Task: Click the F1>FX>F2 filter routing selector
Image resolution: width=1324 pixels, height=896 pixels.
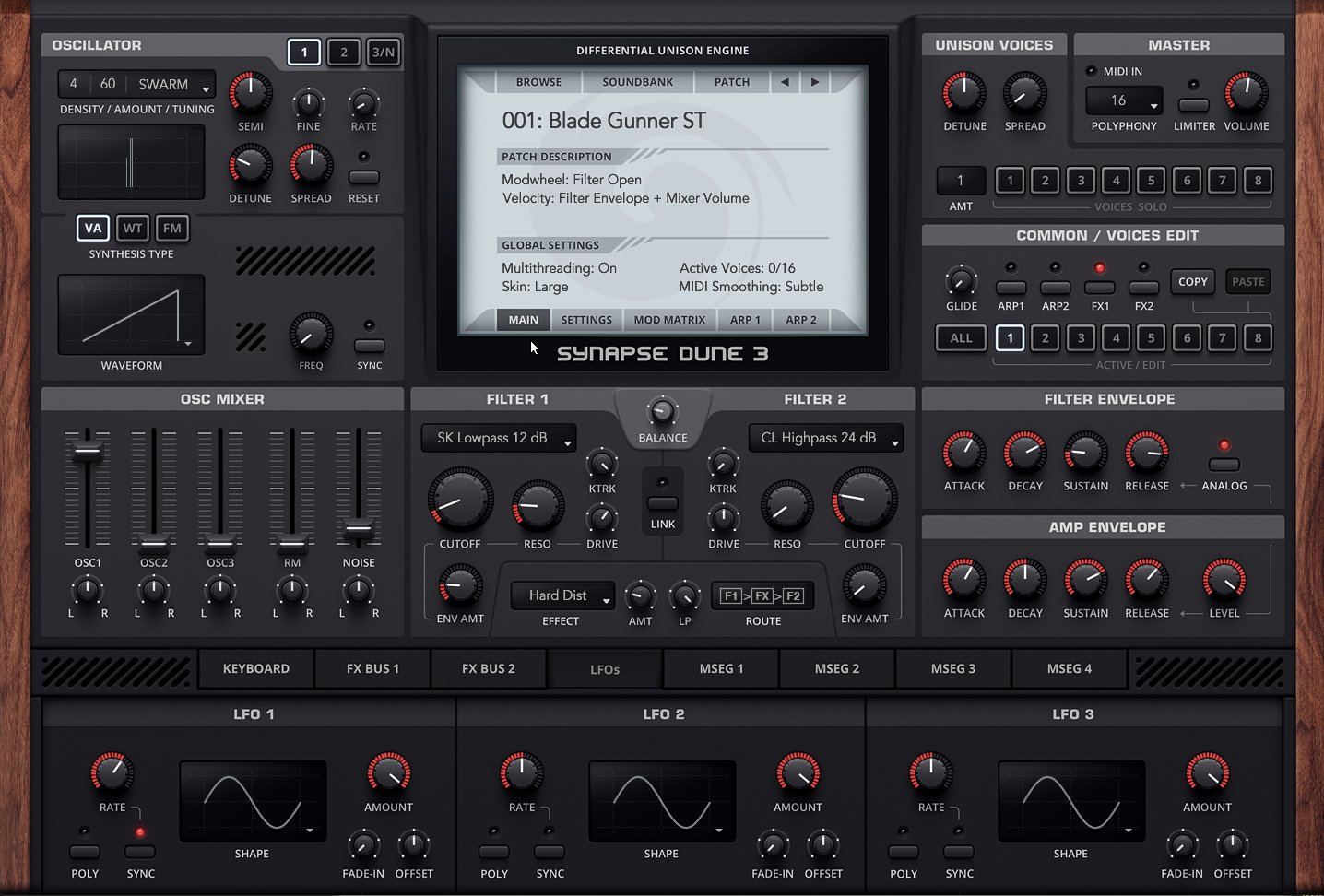Action: click(x=762, y=595)
